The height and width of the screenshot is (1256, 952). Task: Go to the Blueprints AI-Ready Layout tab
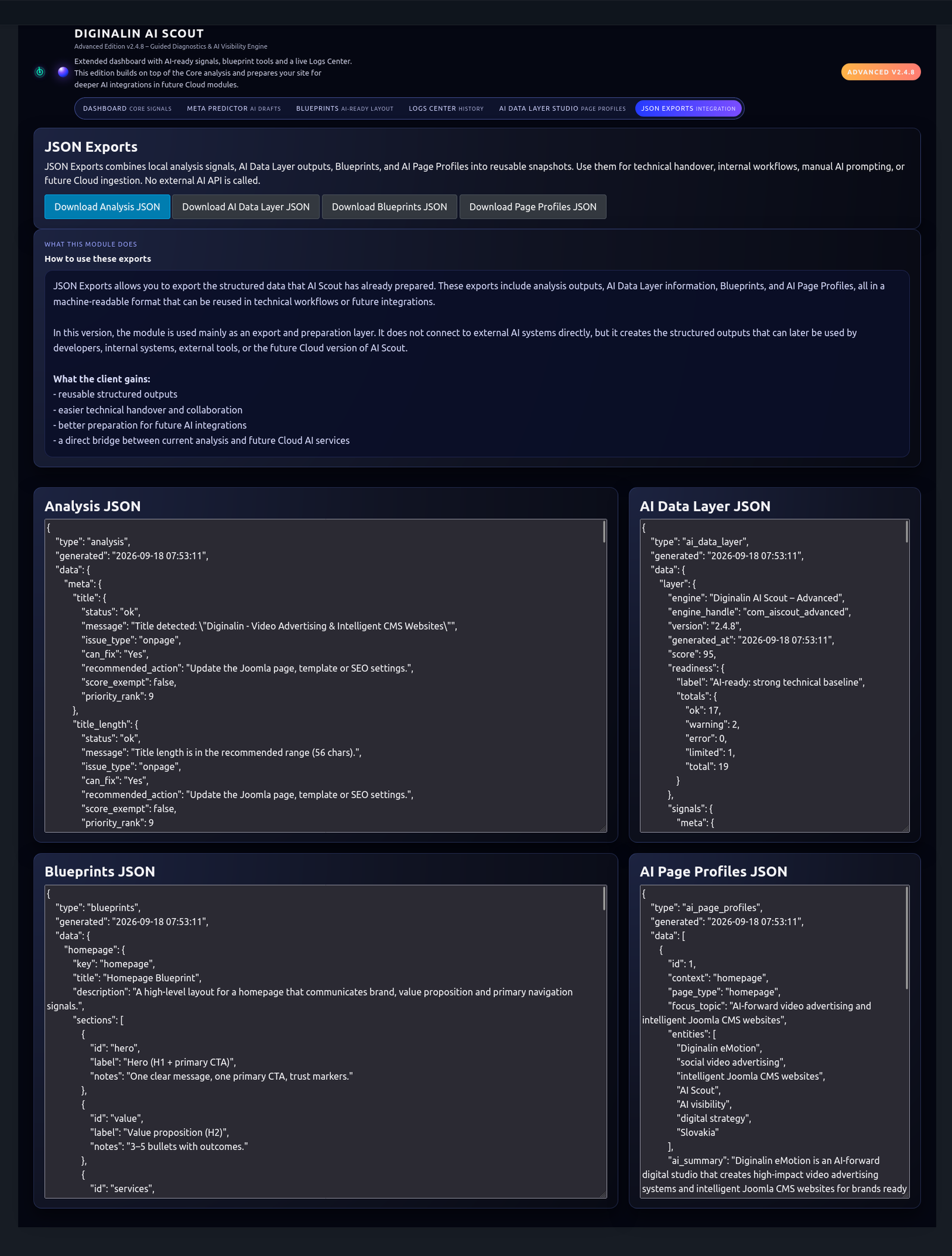pos(345,108)
